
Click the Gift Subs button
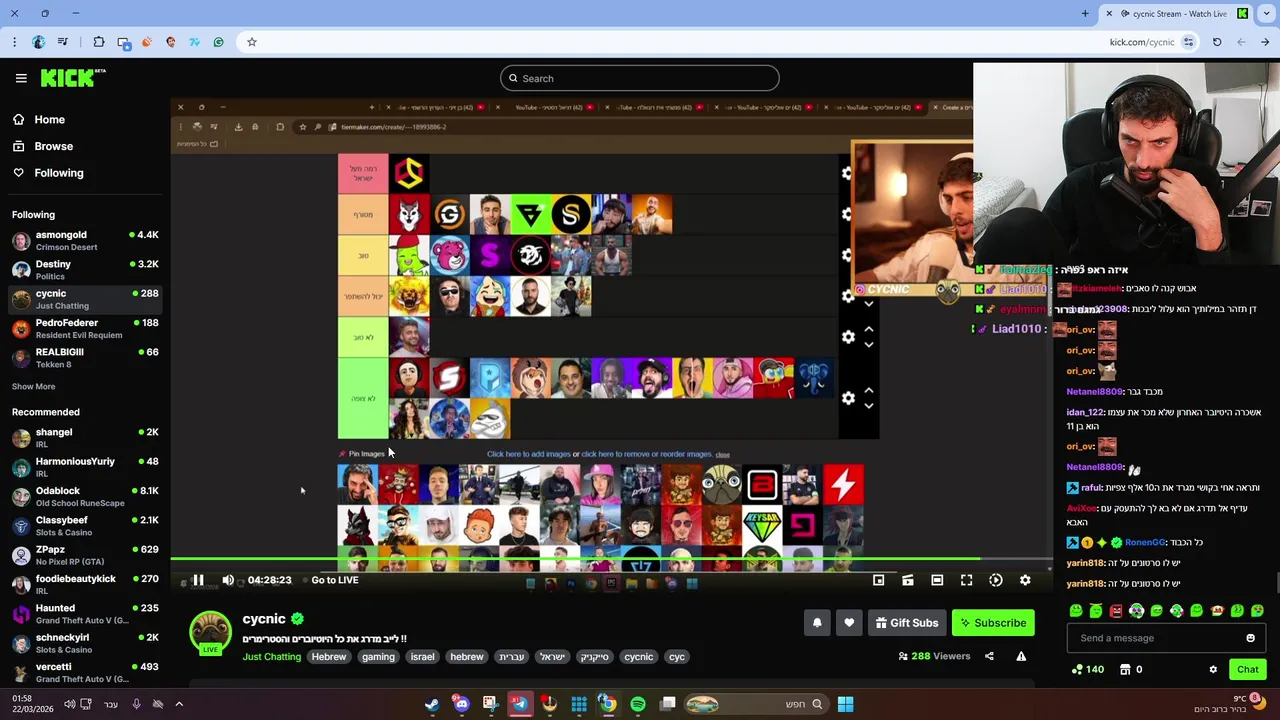[x=907, y=623]
